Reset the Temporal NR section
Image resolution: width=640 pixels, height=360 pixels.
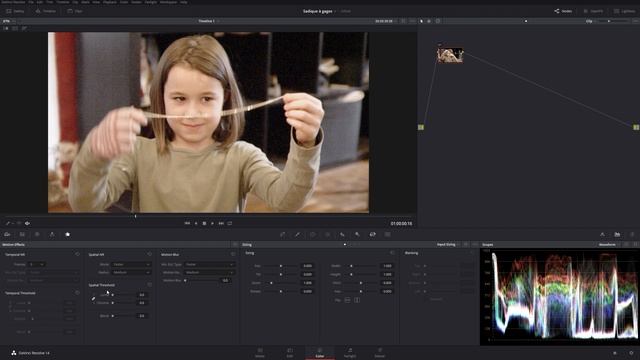77,254
